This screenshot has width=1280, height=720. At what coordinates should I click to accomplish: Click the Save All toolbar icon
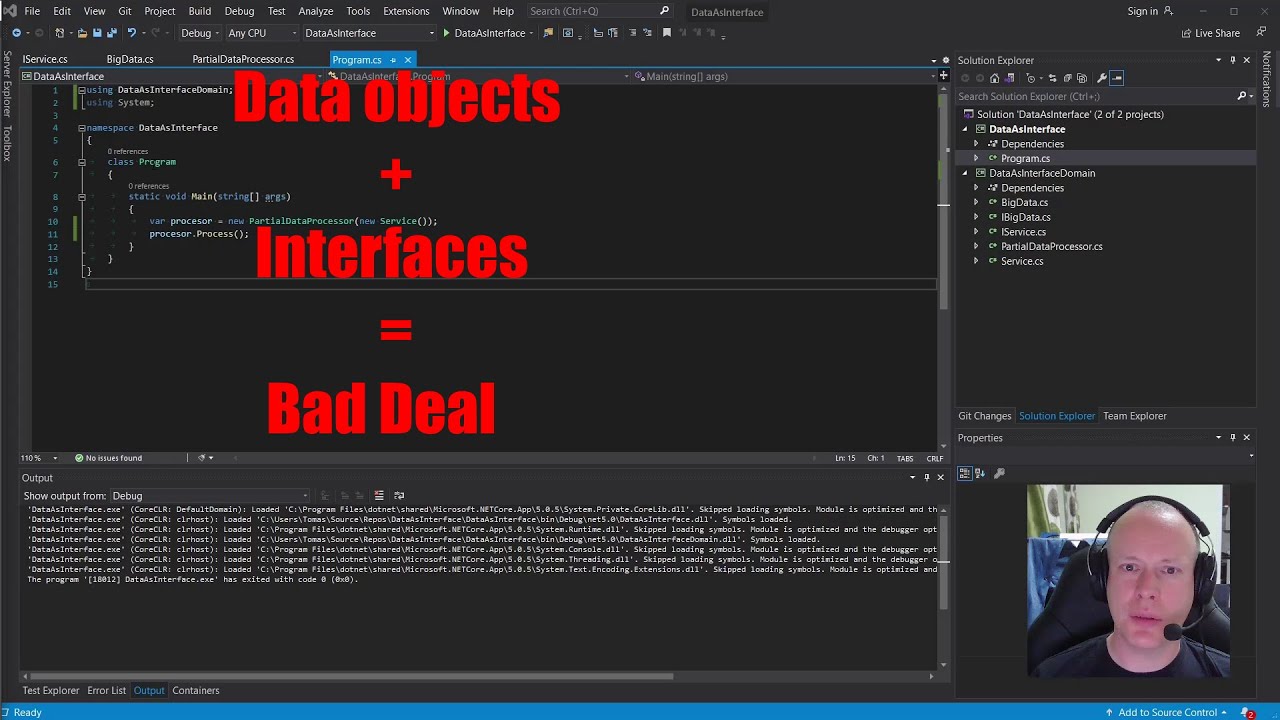pyautogui.click(x=112, y=33)
